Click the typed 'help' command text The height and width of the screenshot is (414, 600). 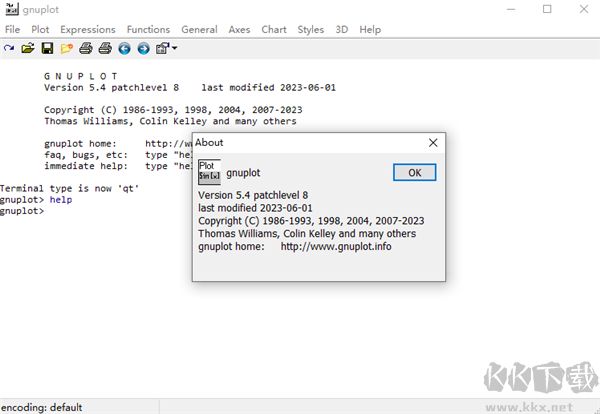coord(61,200)
